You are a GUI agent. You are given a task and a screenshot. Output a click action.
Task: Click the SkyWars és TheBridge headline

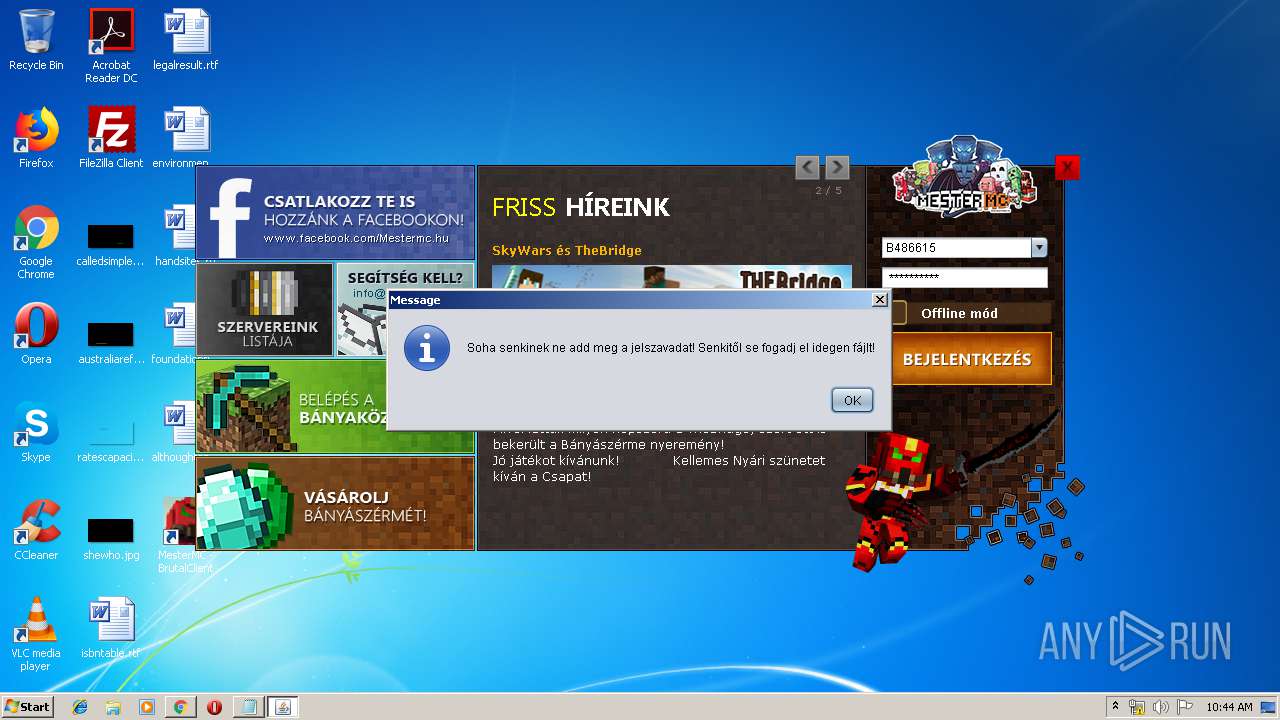tap(567, 250)
